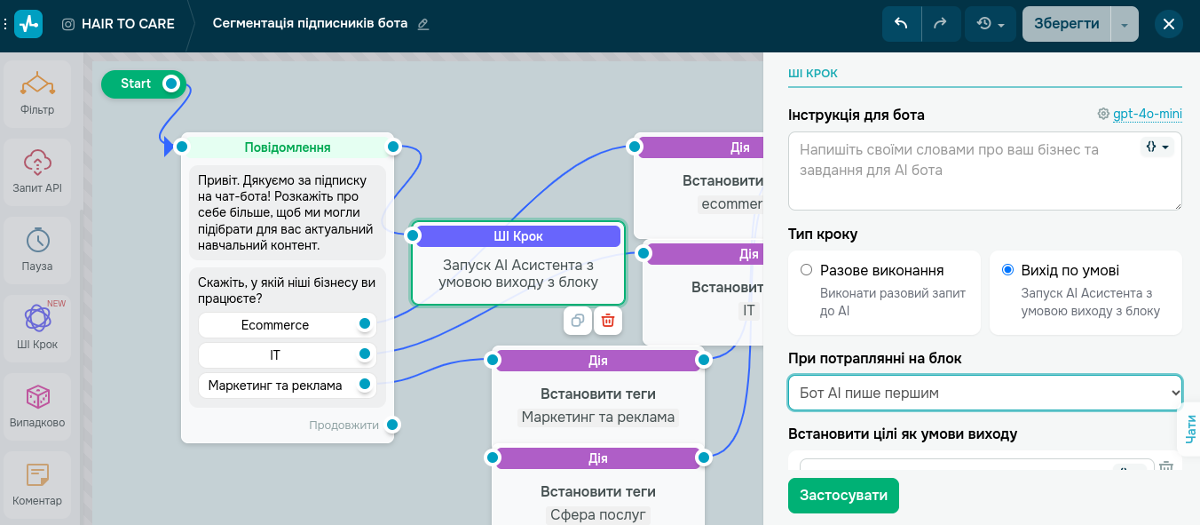Close the flow editor
The image size is (1200, 525).
click(1168, 23)
